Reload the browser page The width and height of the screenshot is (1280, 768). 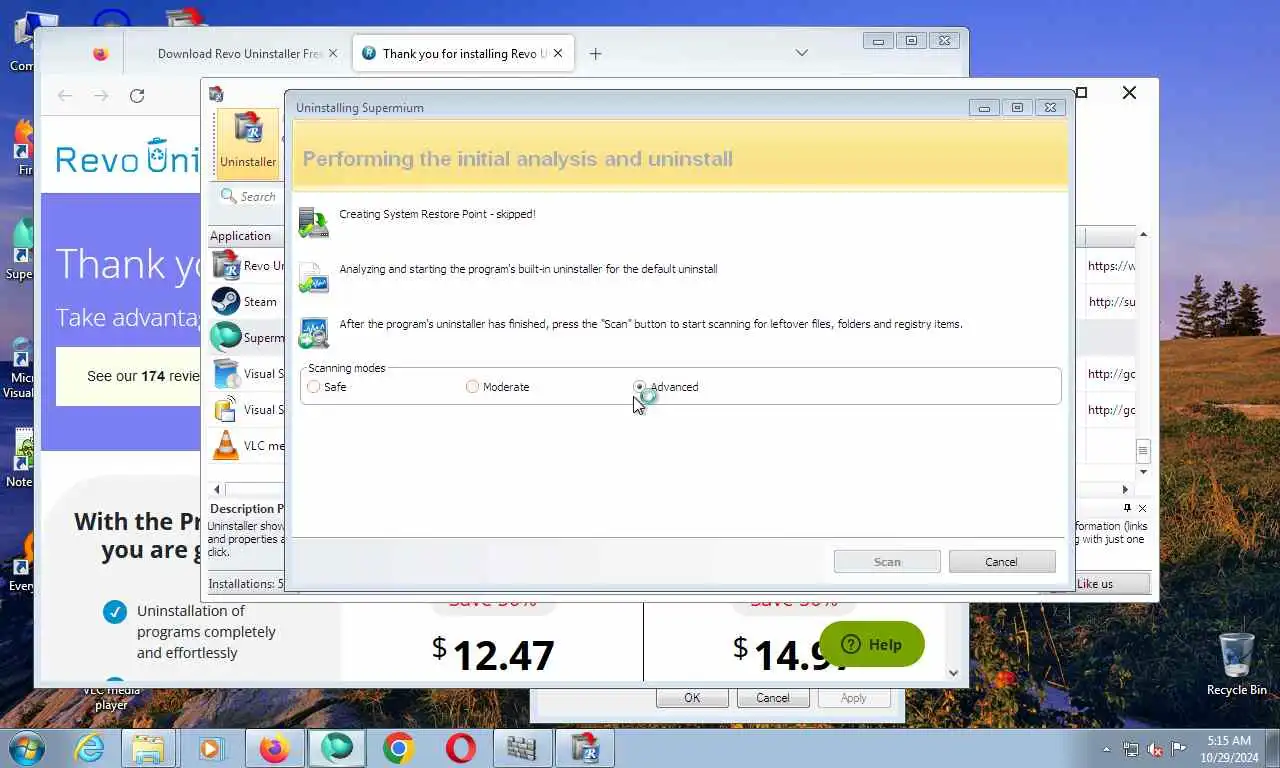137,96
